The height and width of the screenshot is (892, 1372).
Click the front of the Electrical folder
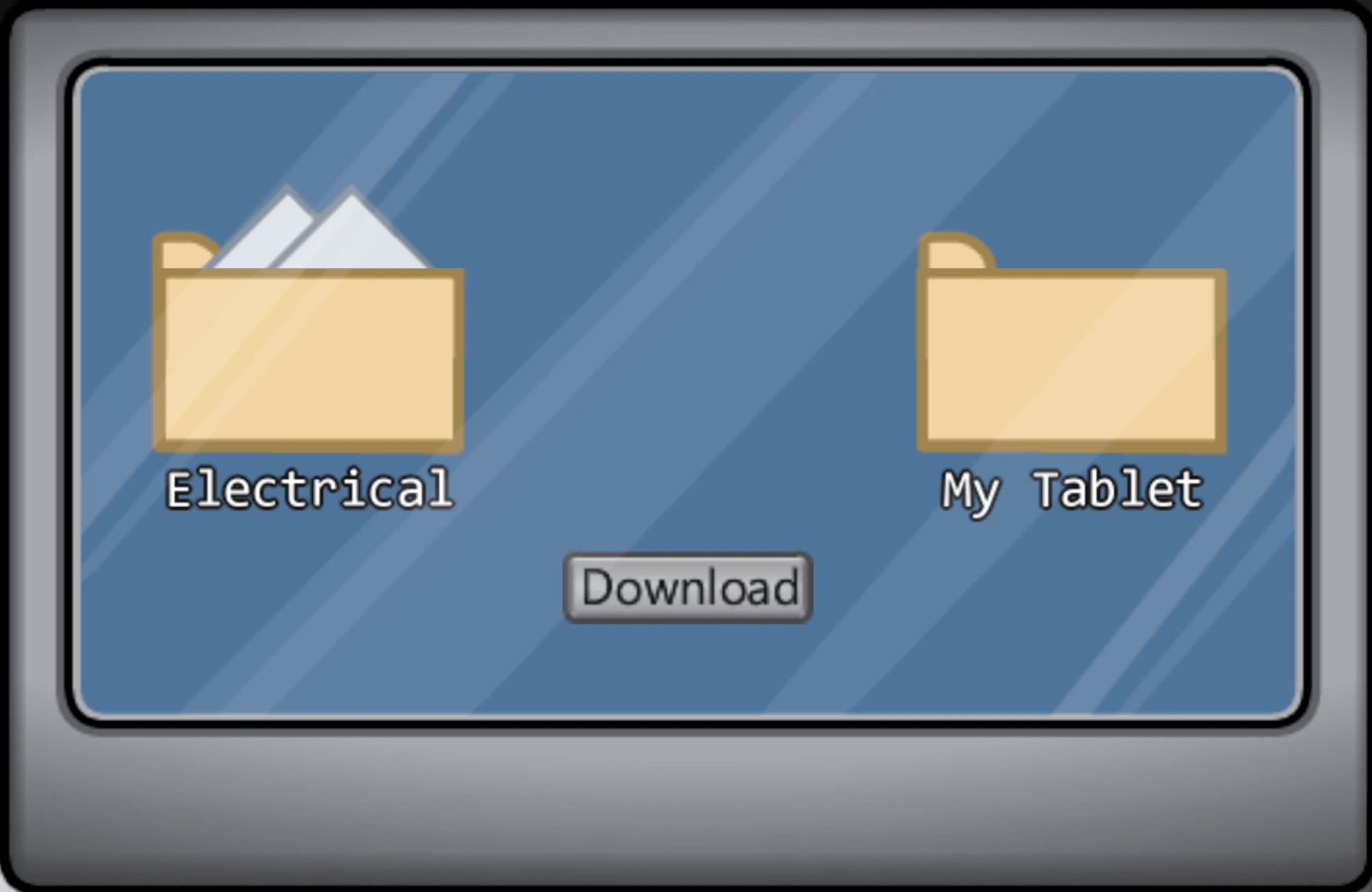tap(308, 360)
